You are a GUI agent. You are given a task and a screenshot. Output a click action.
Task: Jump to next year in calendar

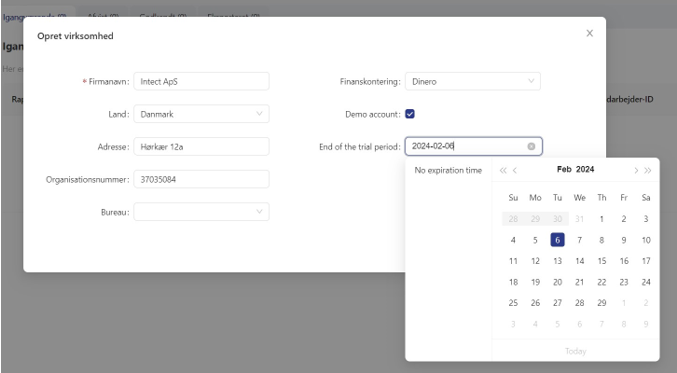pyautogui.click(x=648, y=170)
